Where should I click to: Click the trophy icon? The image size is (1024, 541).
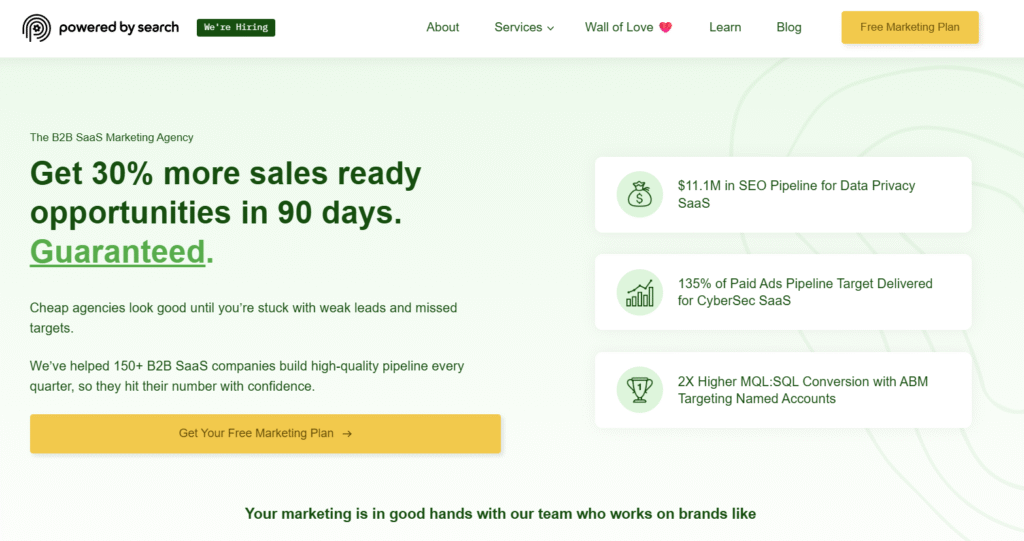(639, 390)
